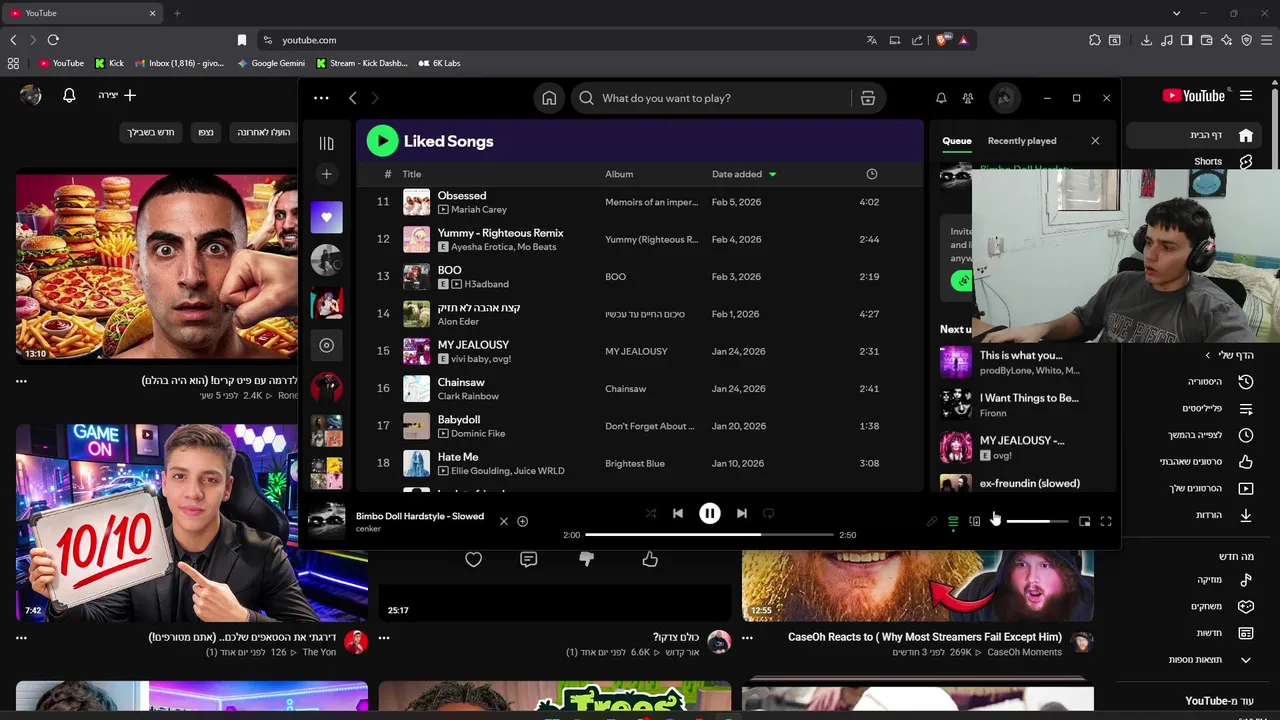Go to previous track in Spotify
The width and height of the screenshot is (1280, 720).
pos(678,513)
